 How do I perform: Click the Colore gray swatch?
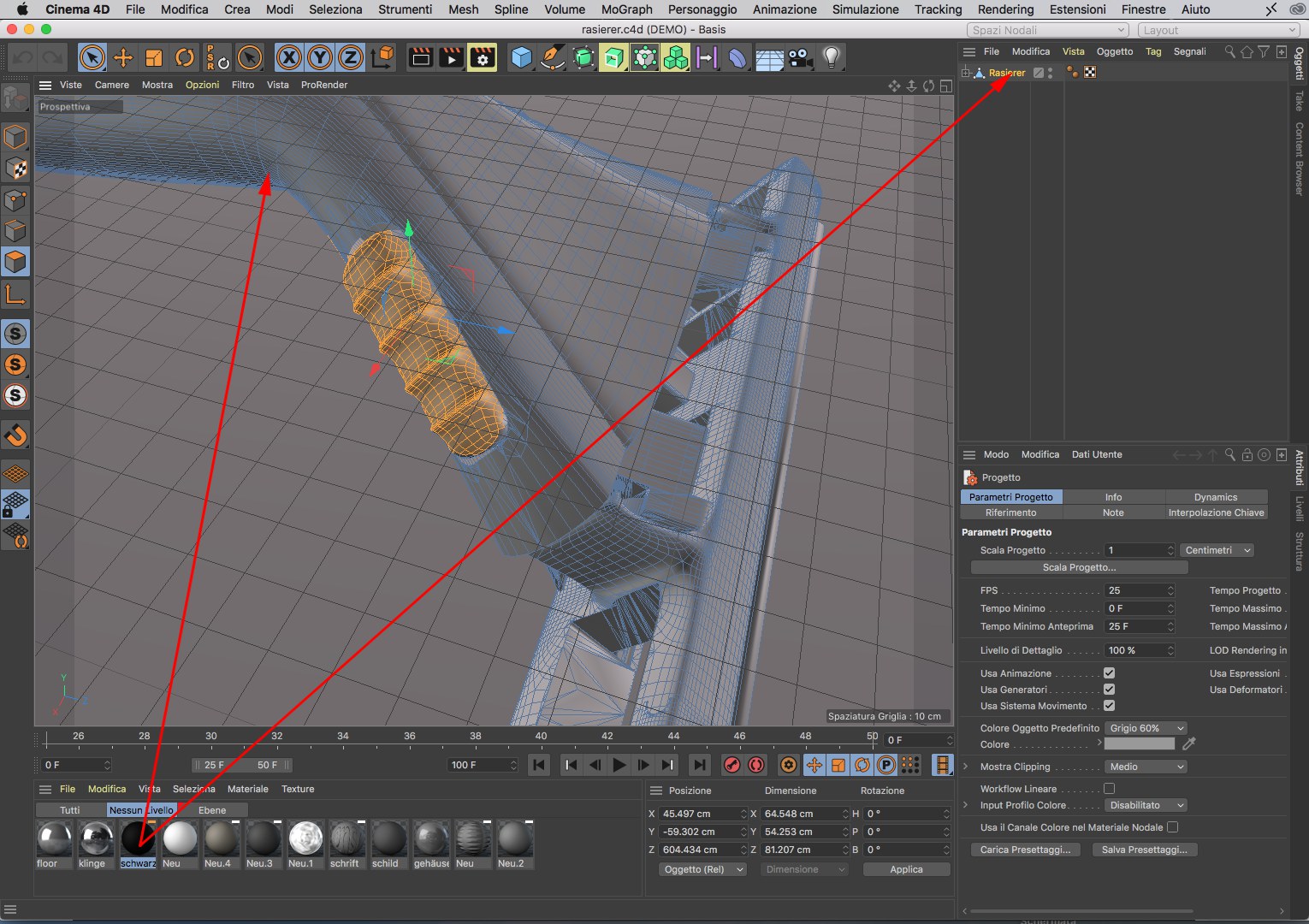(x=1140, y=744)
